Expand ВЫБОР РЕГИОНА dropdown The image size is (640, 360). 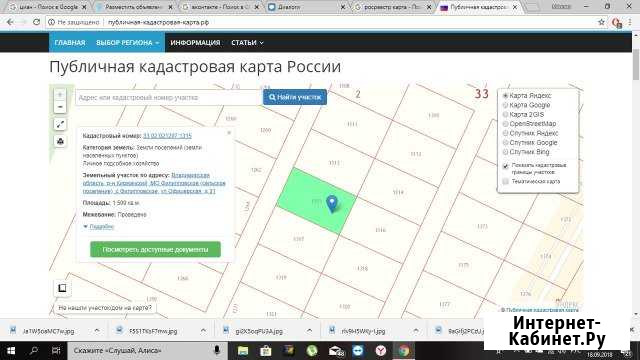point(127,42)
